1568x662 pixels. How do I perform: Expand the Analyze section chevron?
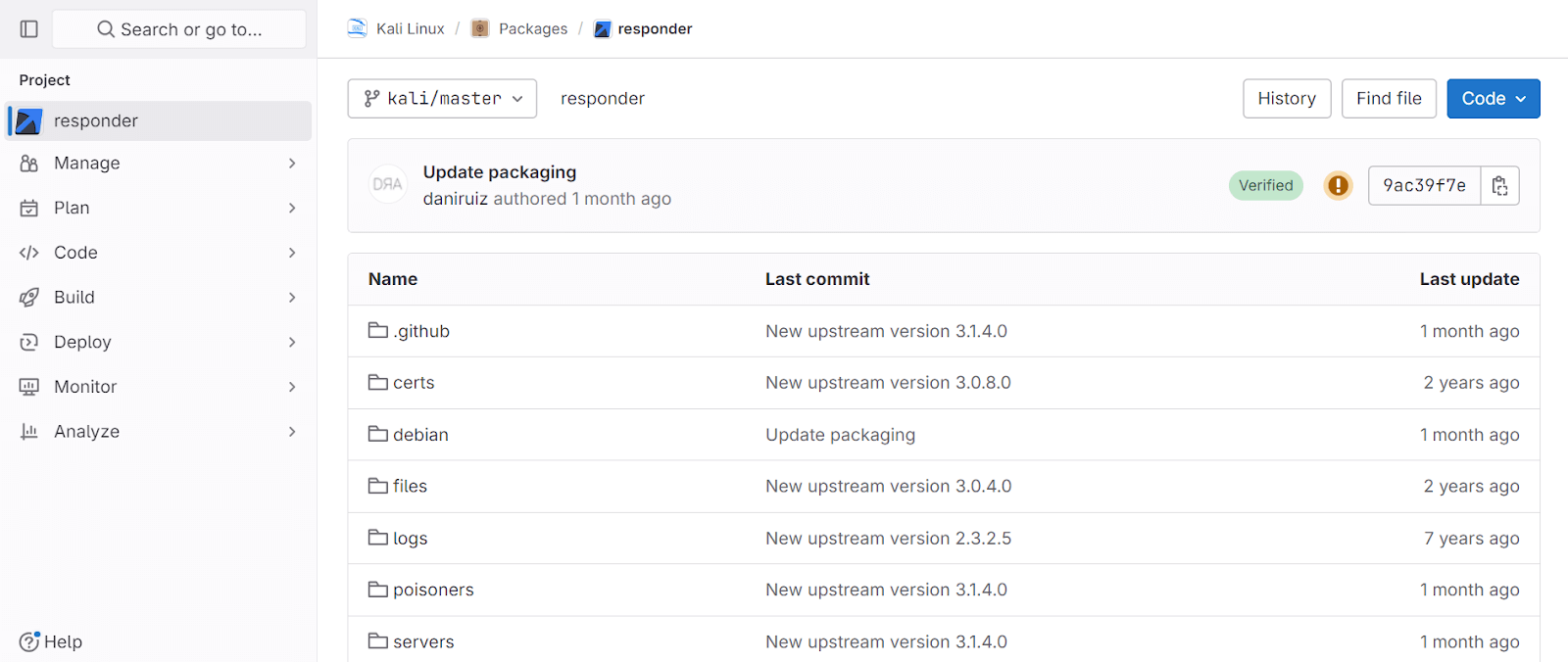pyautogui.click(x=292, y=431)
